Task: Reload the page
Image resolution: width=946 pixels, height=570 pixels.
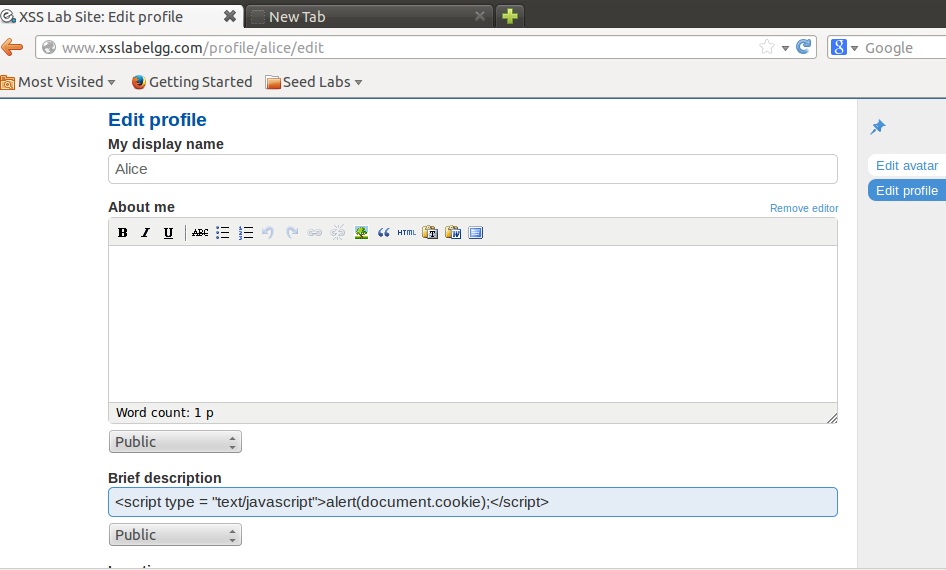Action: coord(803,47)
